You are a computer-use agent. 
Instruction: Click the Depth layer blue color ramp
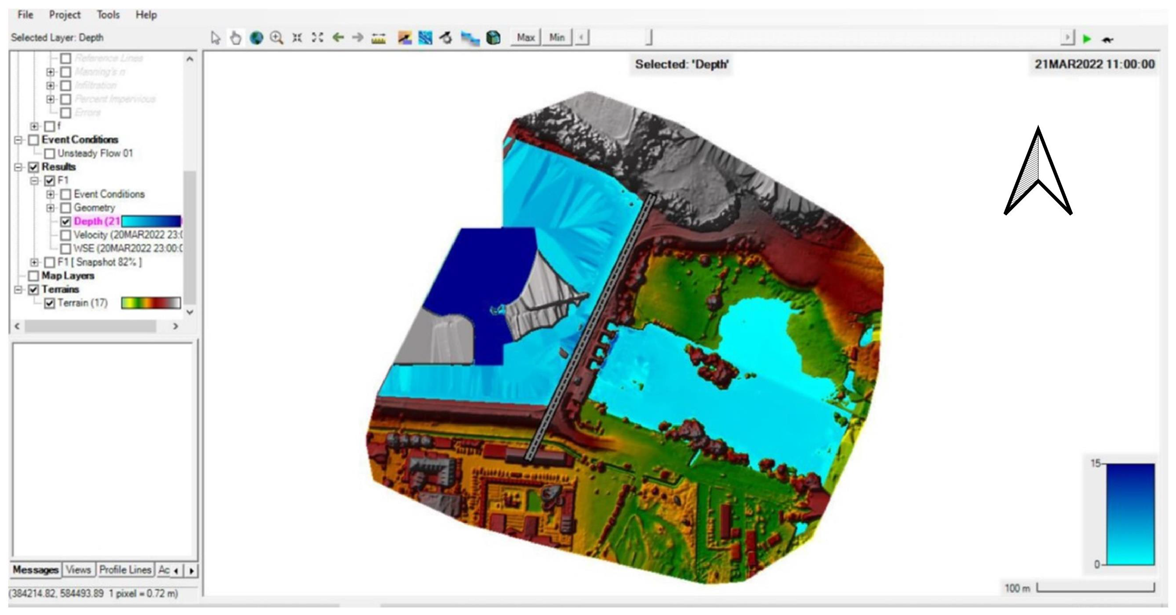point(151,221)
